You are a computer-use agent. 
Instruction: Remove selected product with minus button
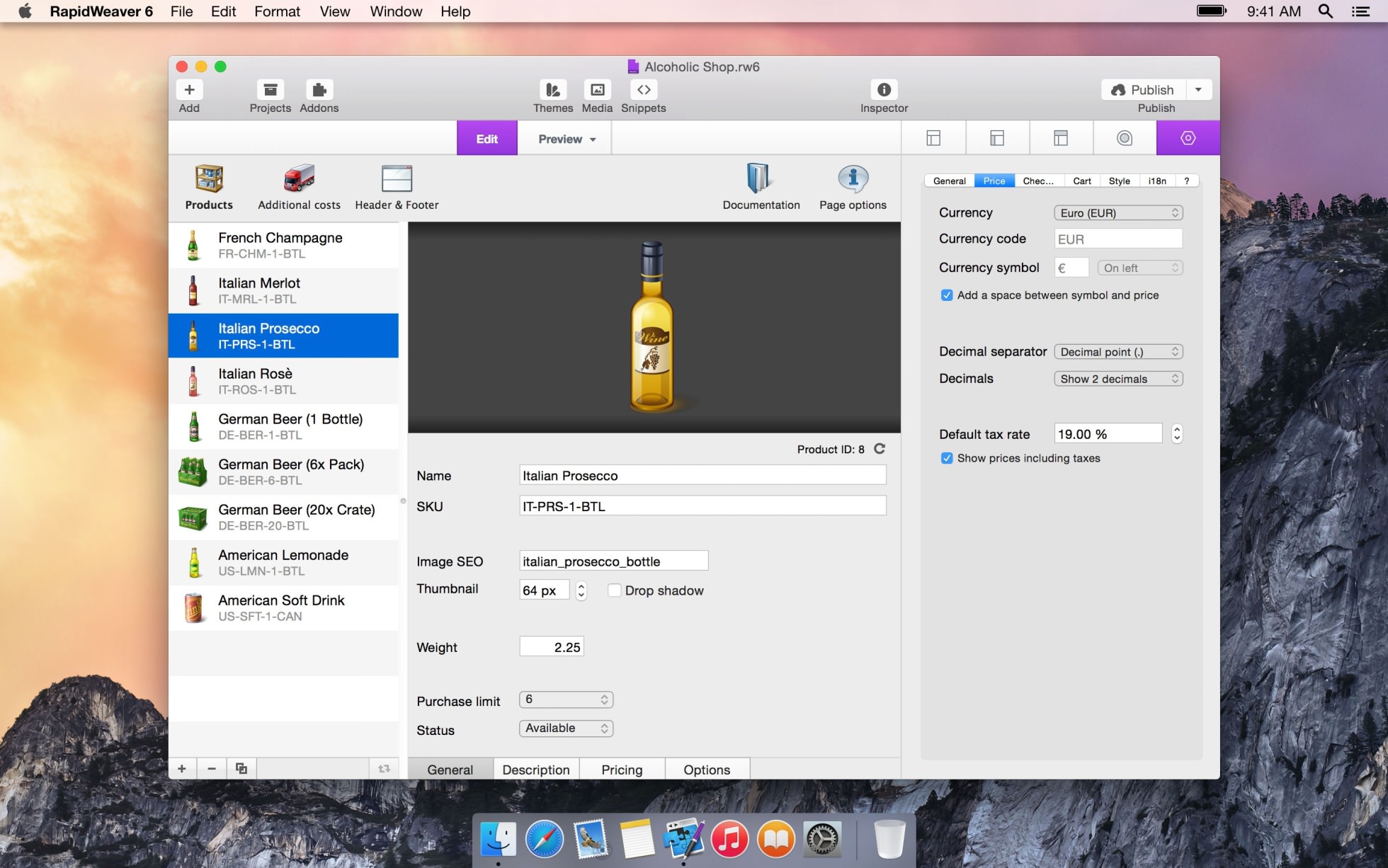(212, 769)
